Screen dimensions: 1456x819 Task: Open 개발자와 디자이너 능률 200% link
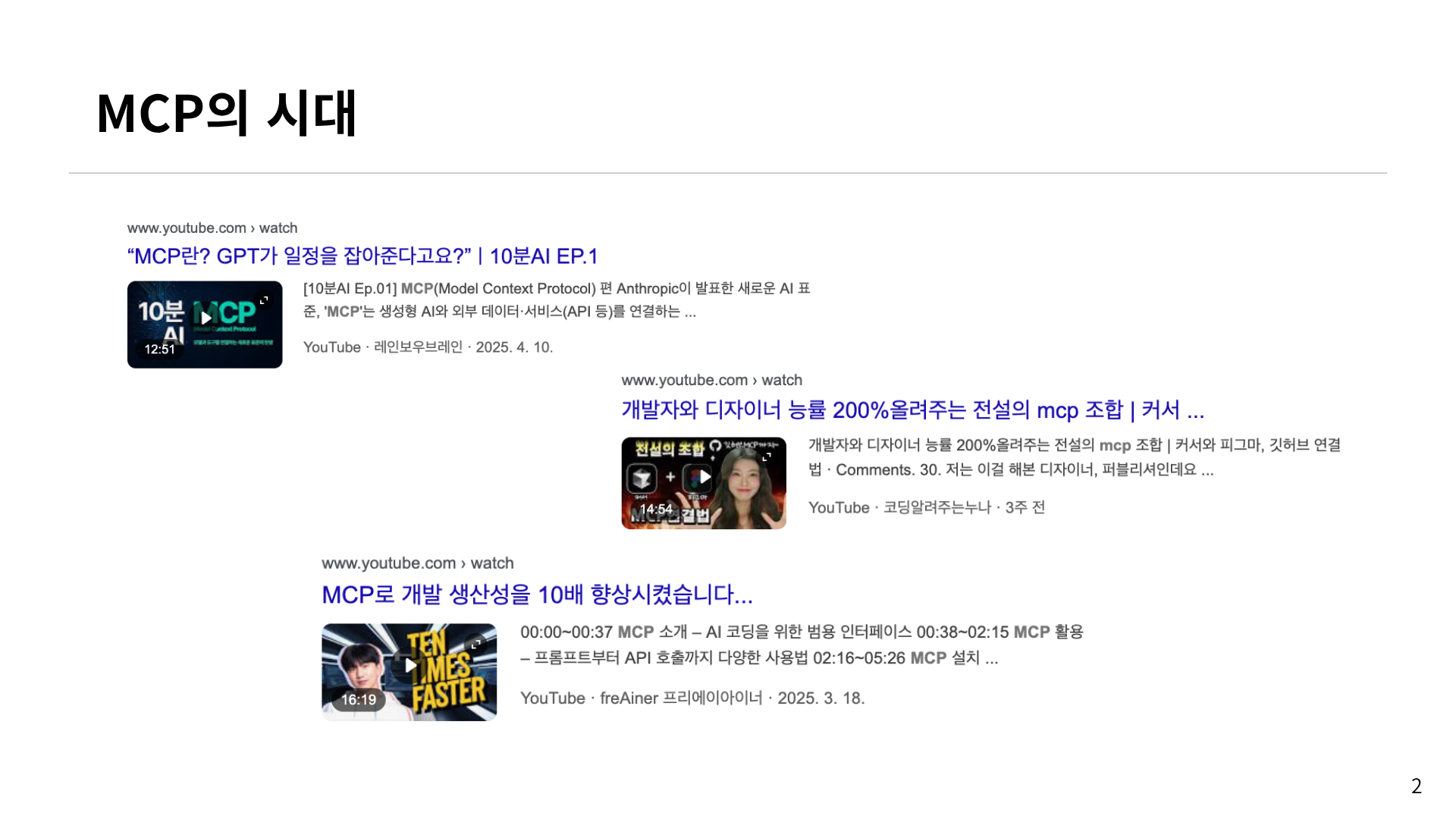[x=912, y=410]
